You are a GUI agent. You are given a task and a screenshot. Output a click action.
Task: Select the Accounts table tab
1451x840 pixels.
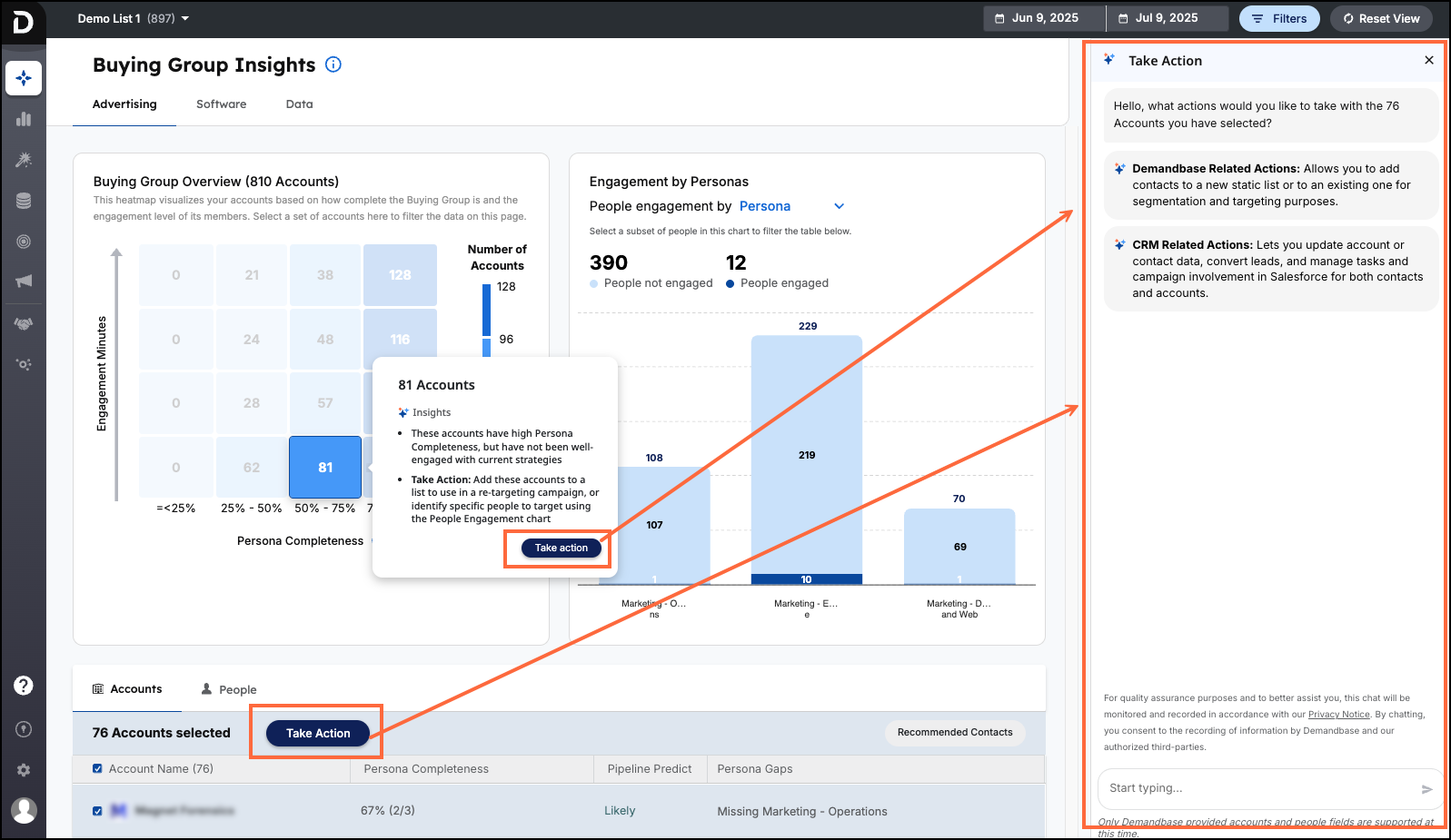pyautogui.click(x=127, y=689)
